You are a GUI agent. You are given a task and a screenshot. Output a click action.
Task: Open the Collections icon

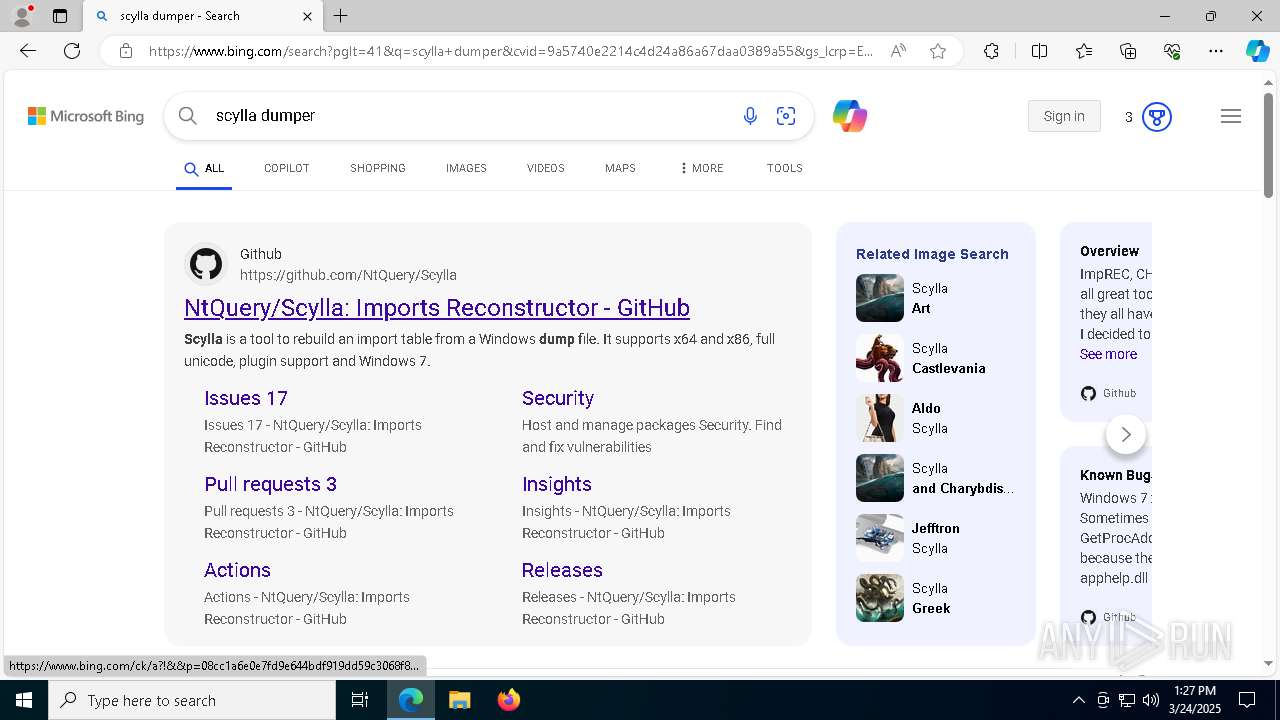[1128, 51]
